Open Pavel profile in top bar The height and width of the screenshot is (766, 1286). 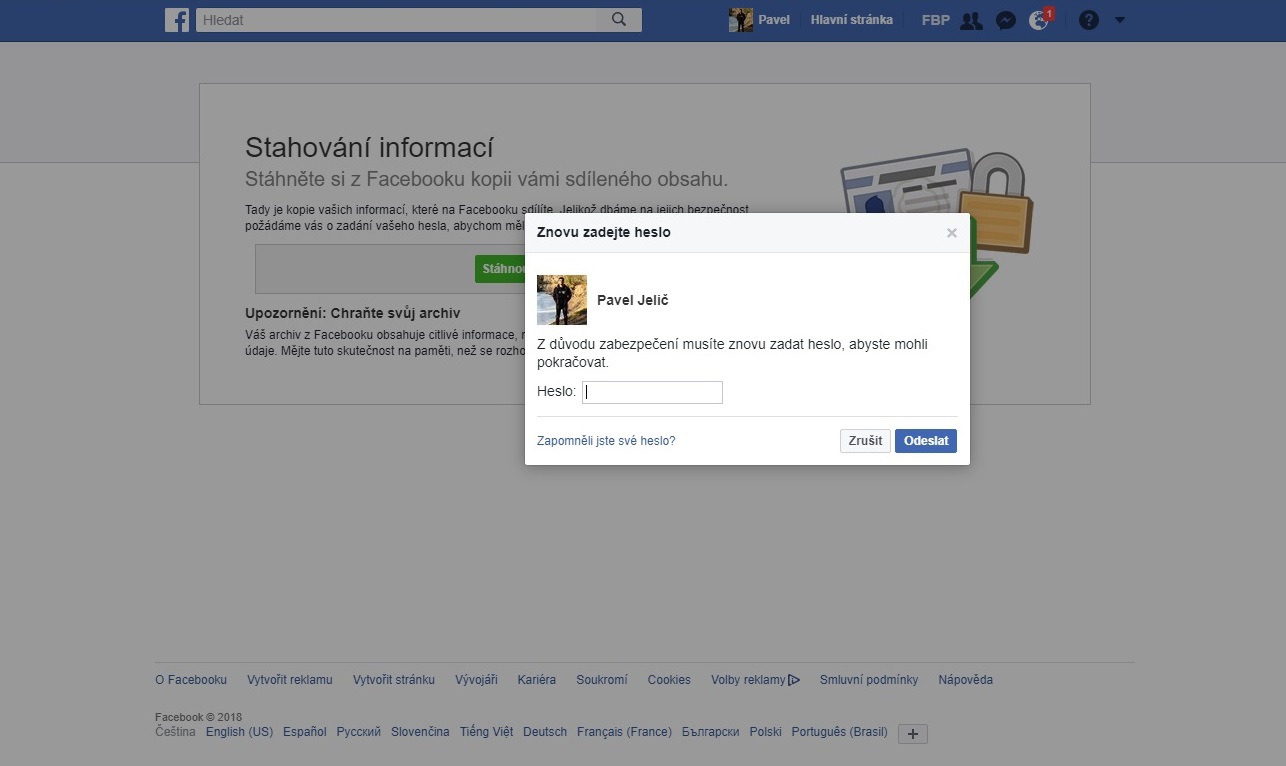pyautogui.click(x=760, y=20)
